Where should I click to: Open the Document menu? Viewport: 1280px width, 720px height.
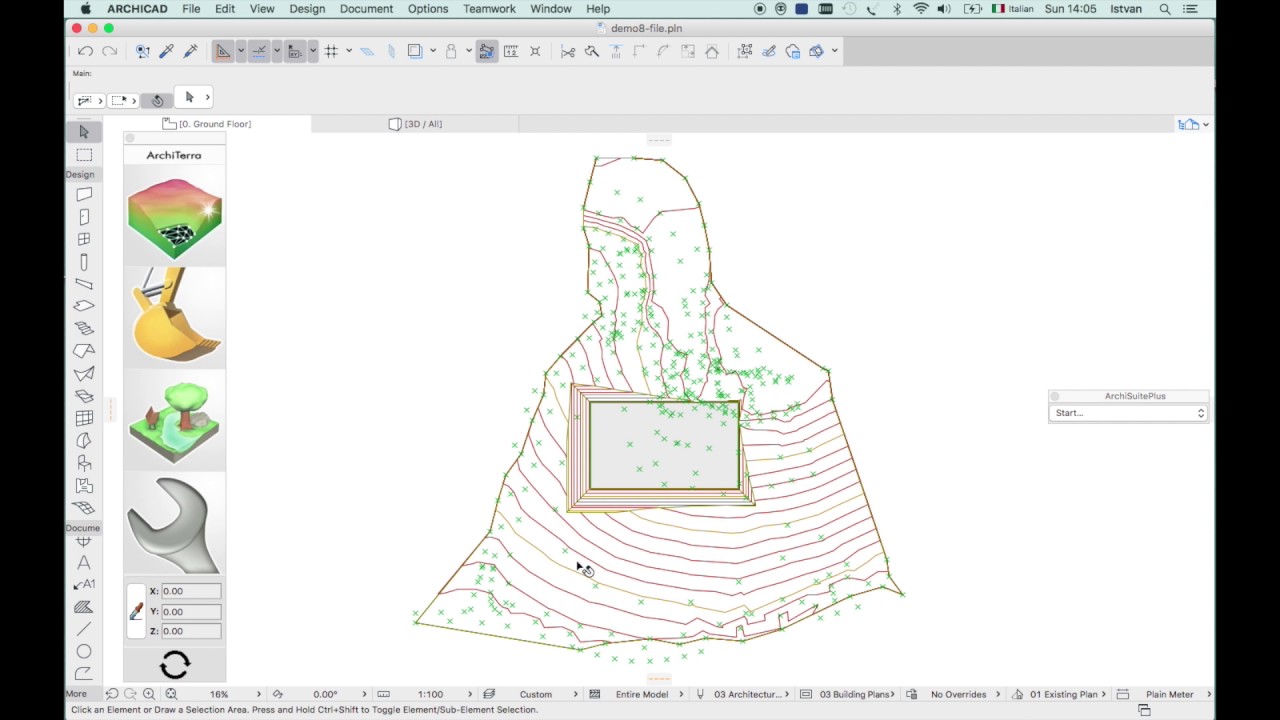pos(366,9)
